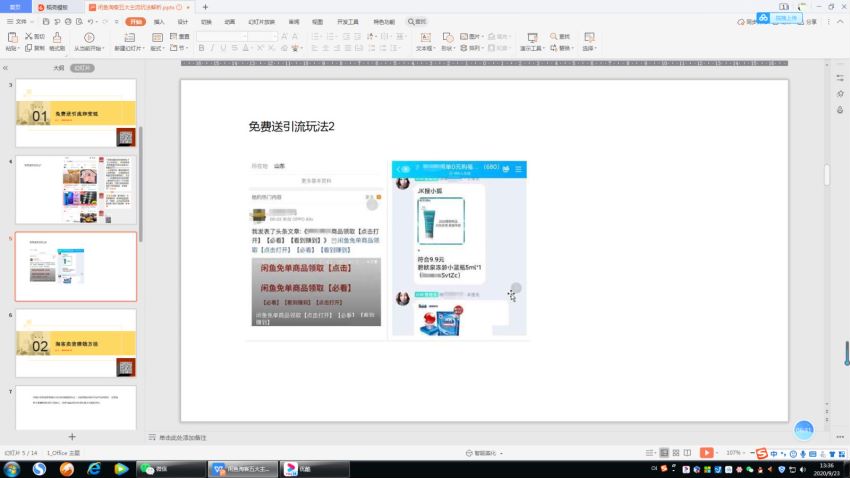Click the Save icon in quick toolbar

(46, 22)
